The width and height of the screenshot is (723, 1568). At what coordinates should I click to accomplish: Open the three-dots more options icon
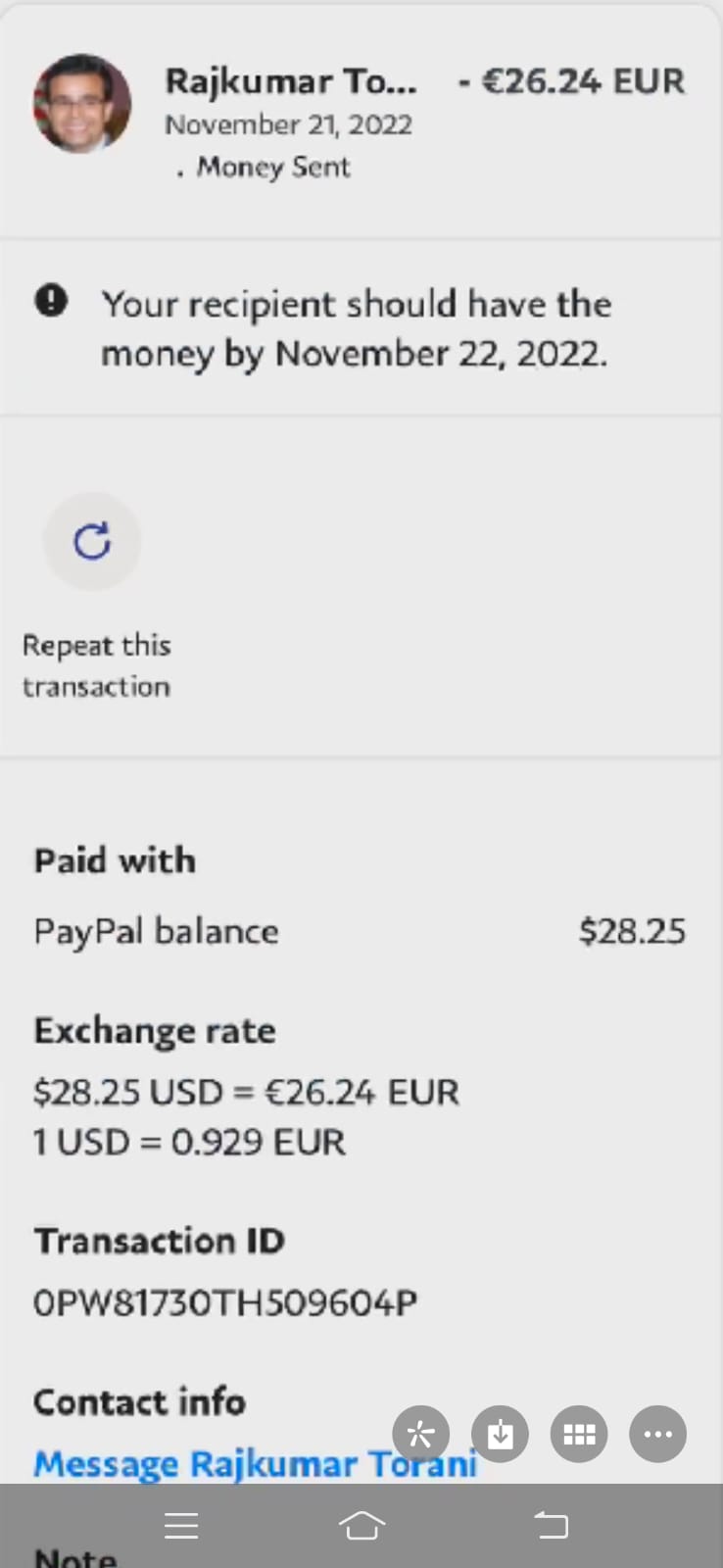[657, 1435]
